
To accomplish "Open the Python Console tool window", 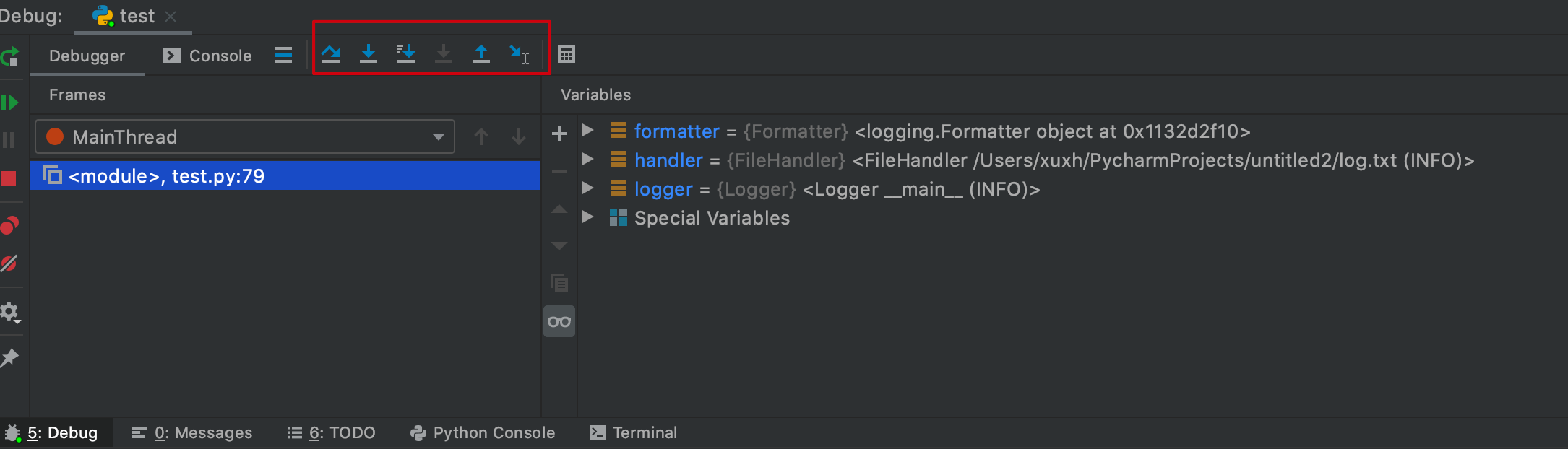I will 483,432.
